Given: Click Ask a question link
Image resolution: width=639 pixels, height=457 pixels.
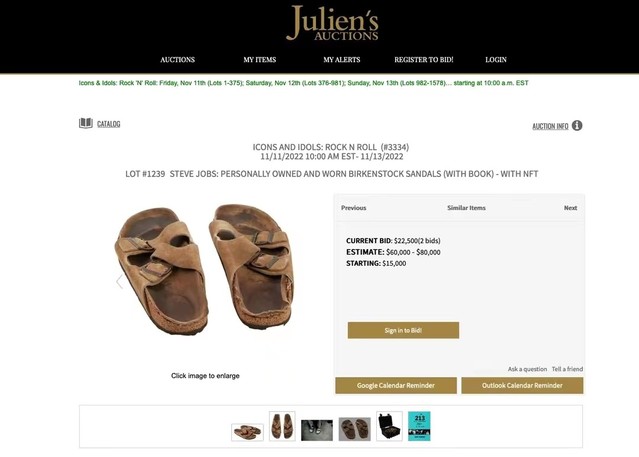Looking at the screenshot, I should click(527, 369).
